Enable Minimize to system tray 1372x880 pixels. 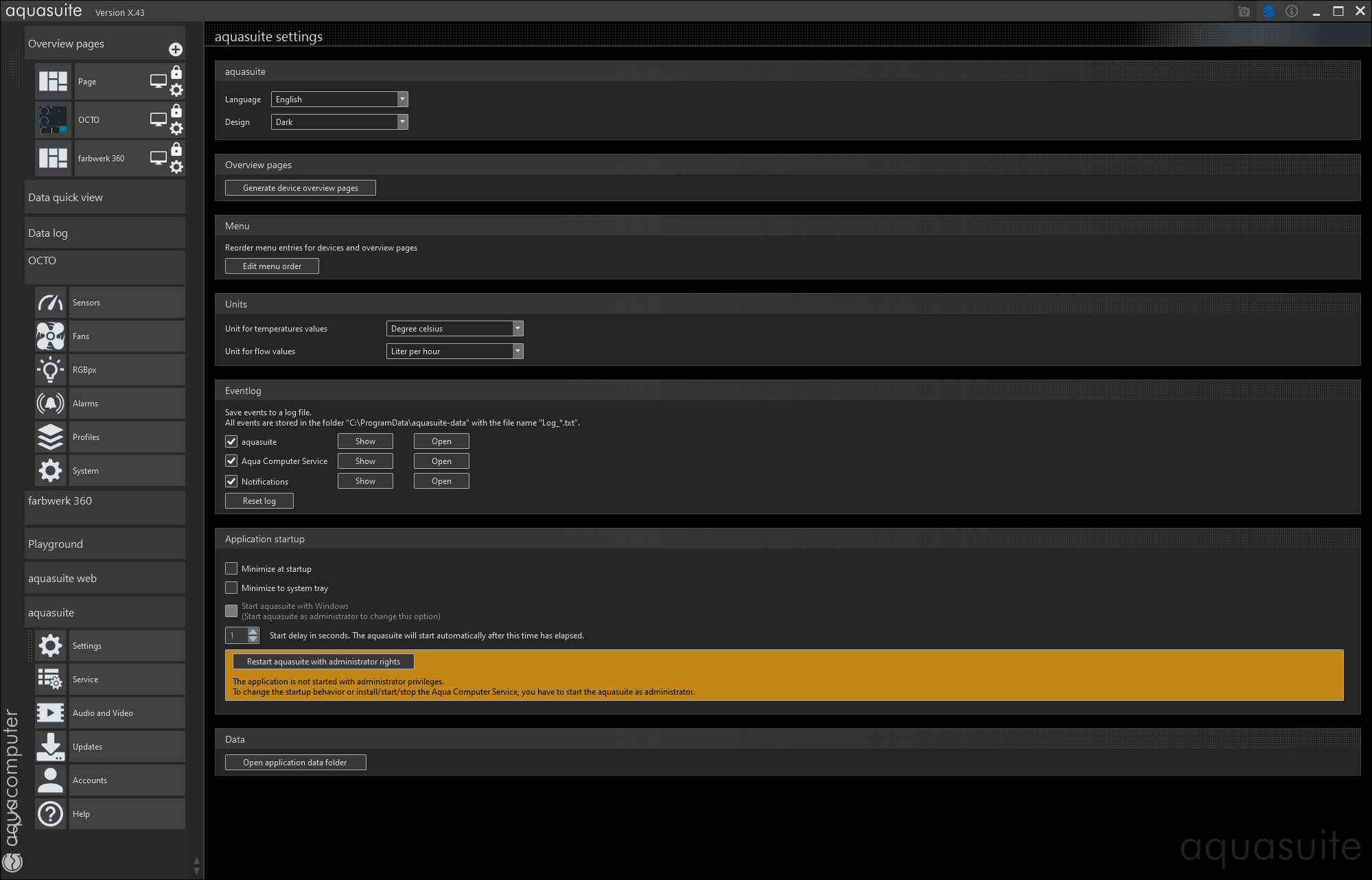pyautogui.click(x=231, y=588)
